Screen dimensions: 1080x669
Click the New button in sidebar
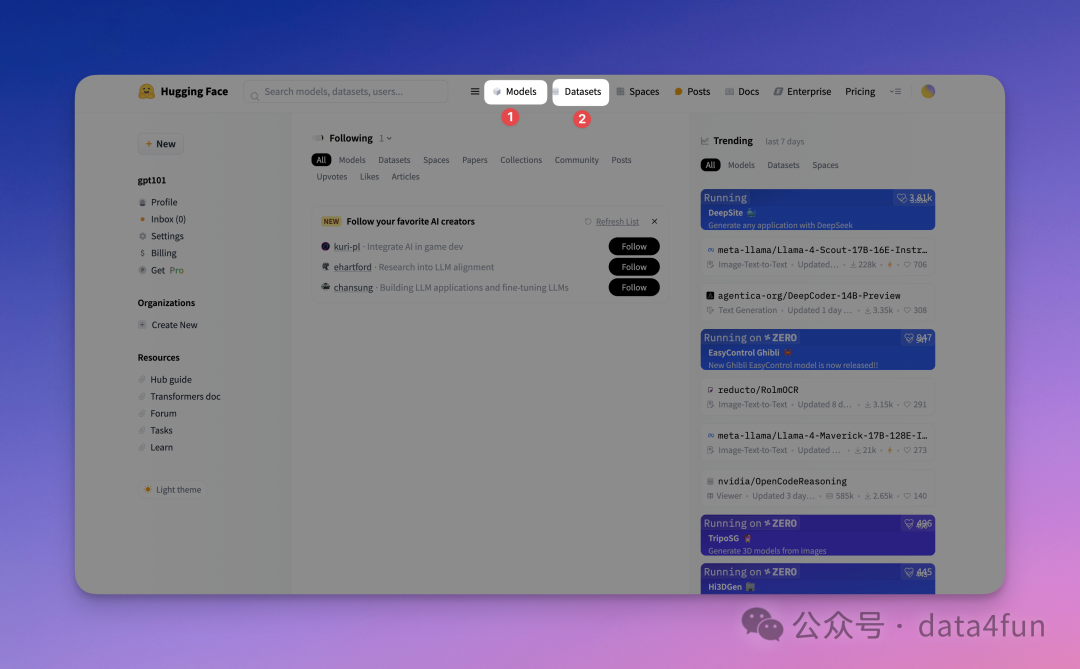click(x=160, y=144)
